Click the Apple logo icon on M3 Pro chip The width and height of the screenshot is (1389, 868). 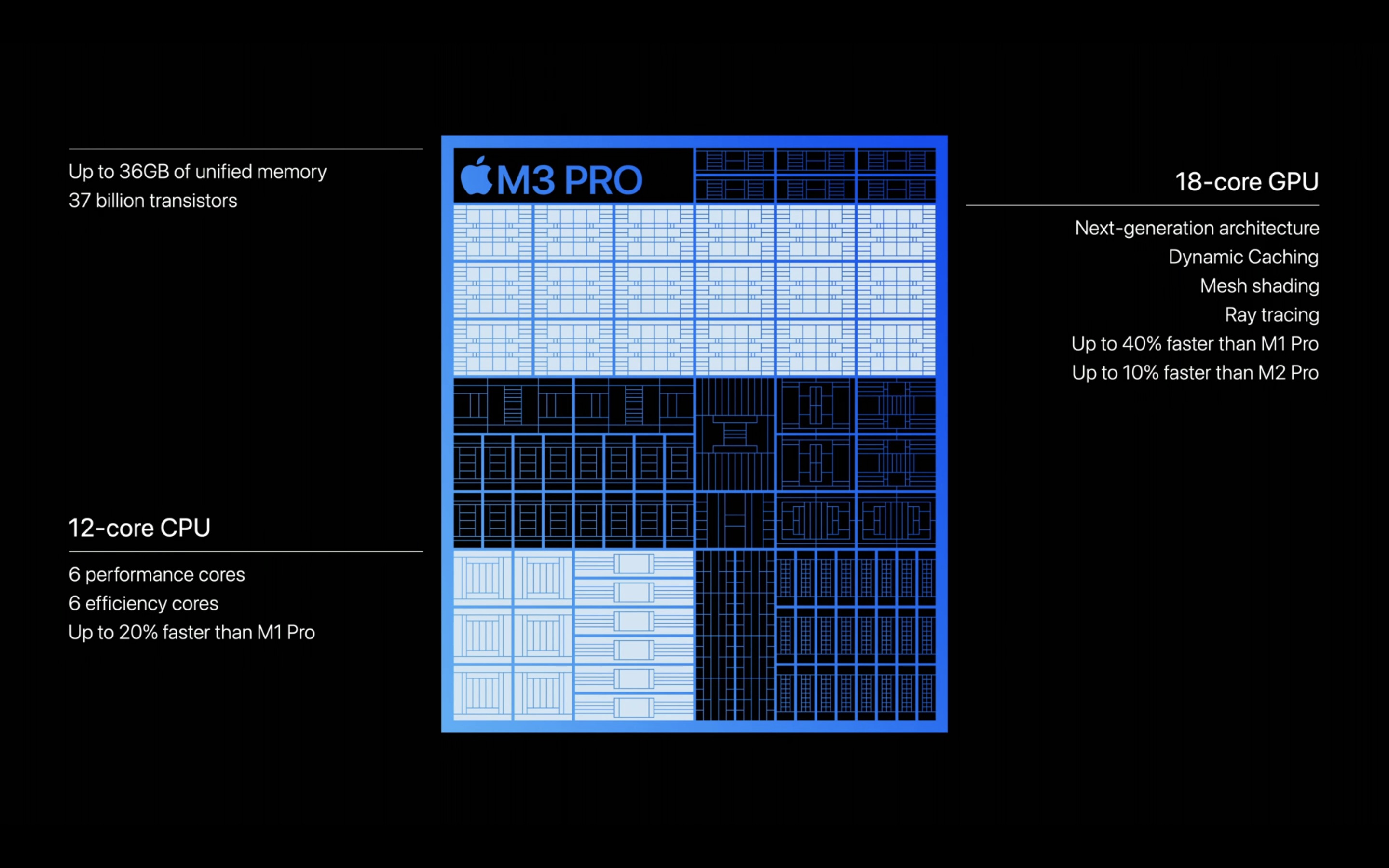(474, 178)
